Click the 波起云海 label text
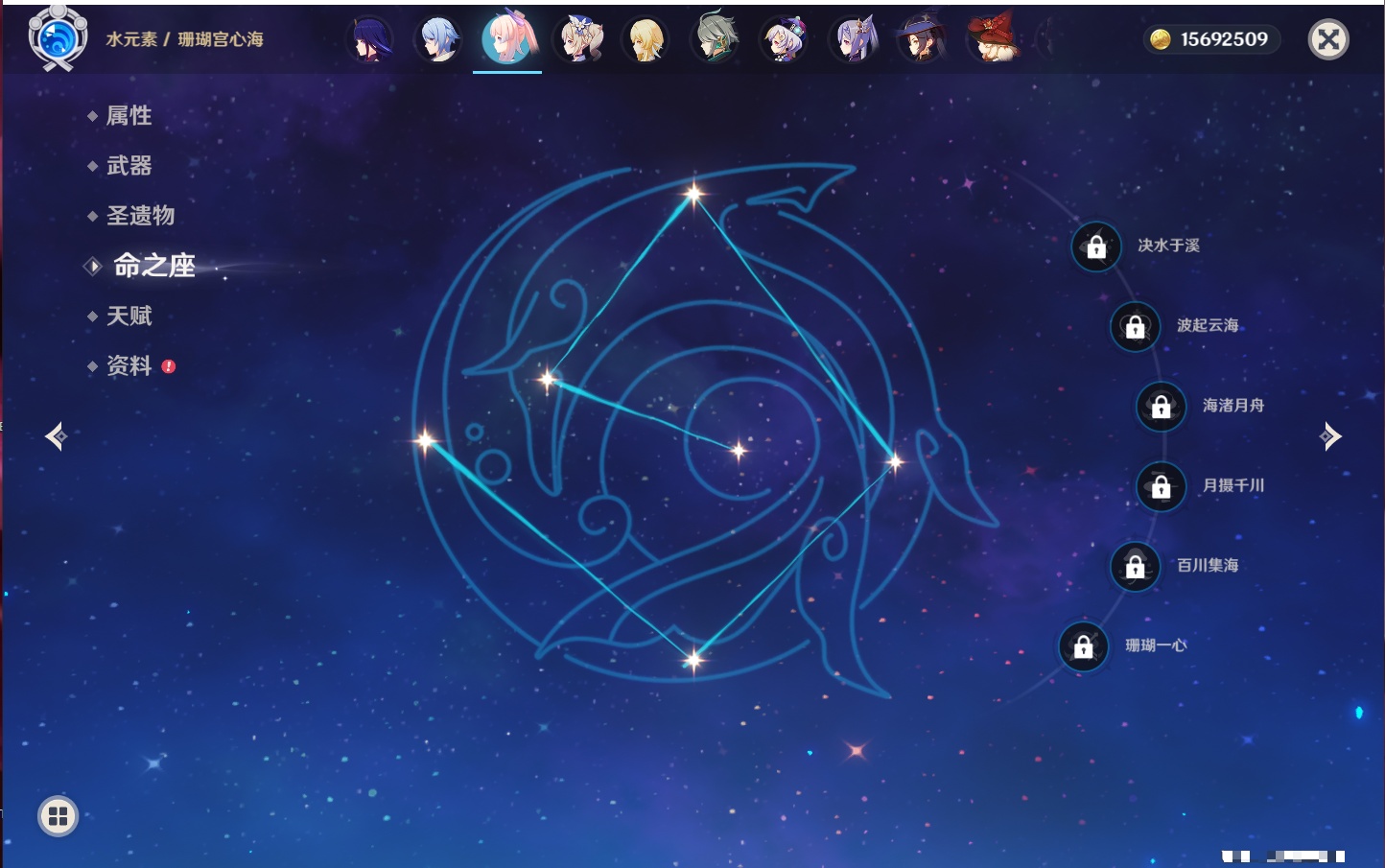This screenshot has width=1385, height=868. click(1208, 325)
